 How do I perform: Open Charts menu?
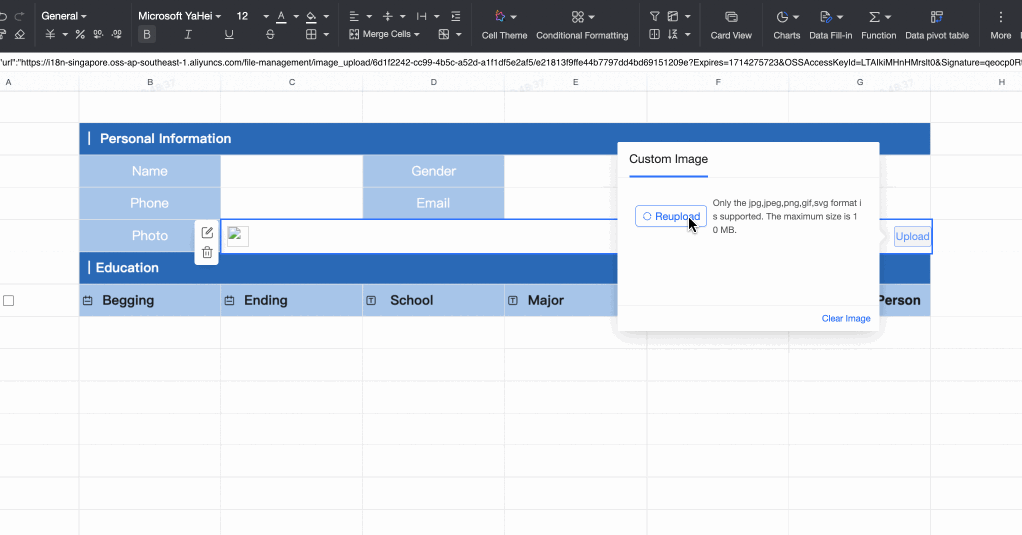(x=787, y=25)
